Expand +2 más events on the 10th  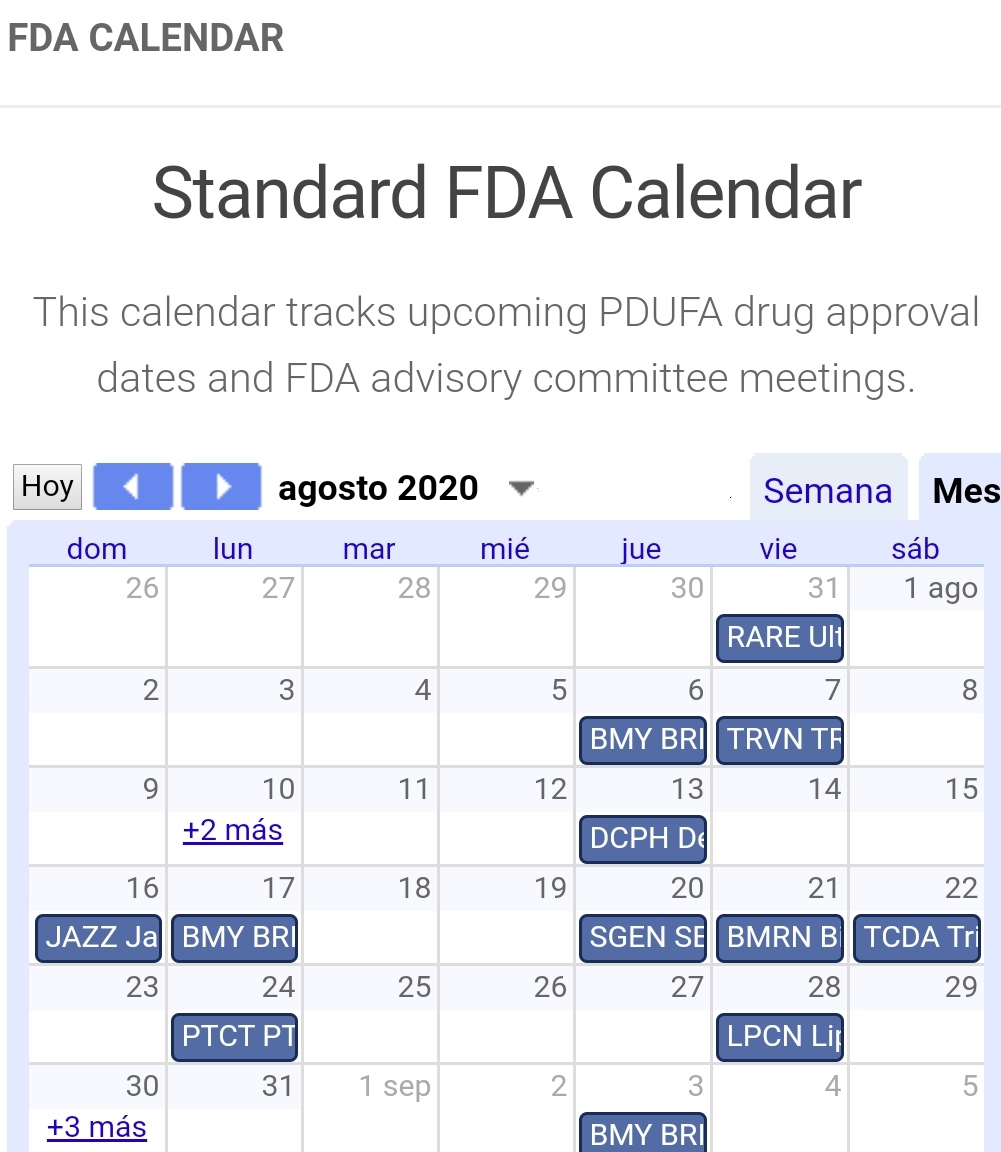(233, 830)
